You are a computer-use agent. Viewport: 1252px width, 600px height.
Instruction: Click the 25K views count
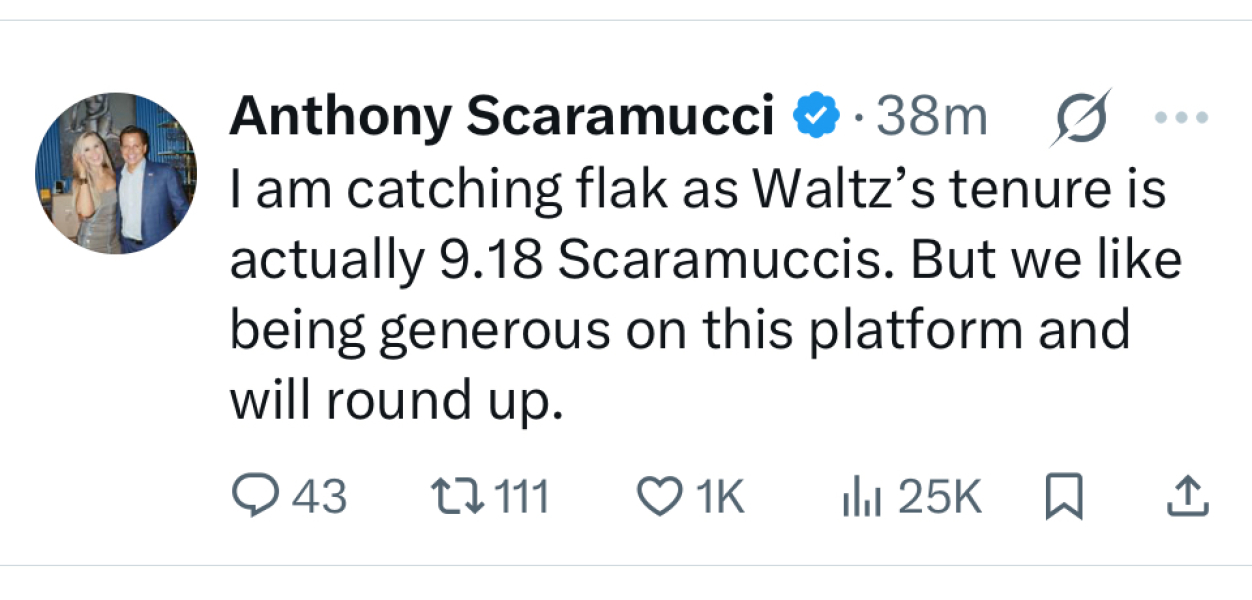pyautogui.click(x=940, y=495)
